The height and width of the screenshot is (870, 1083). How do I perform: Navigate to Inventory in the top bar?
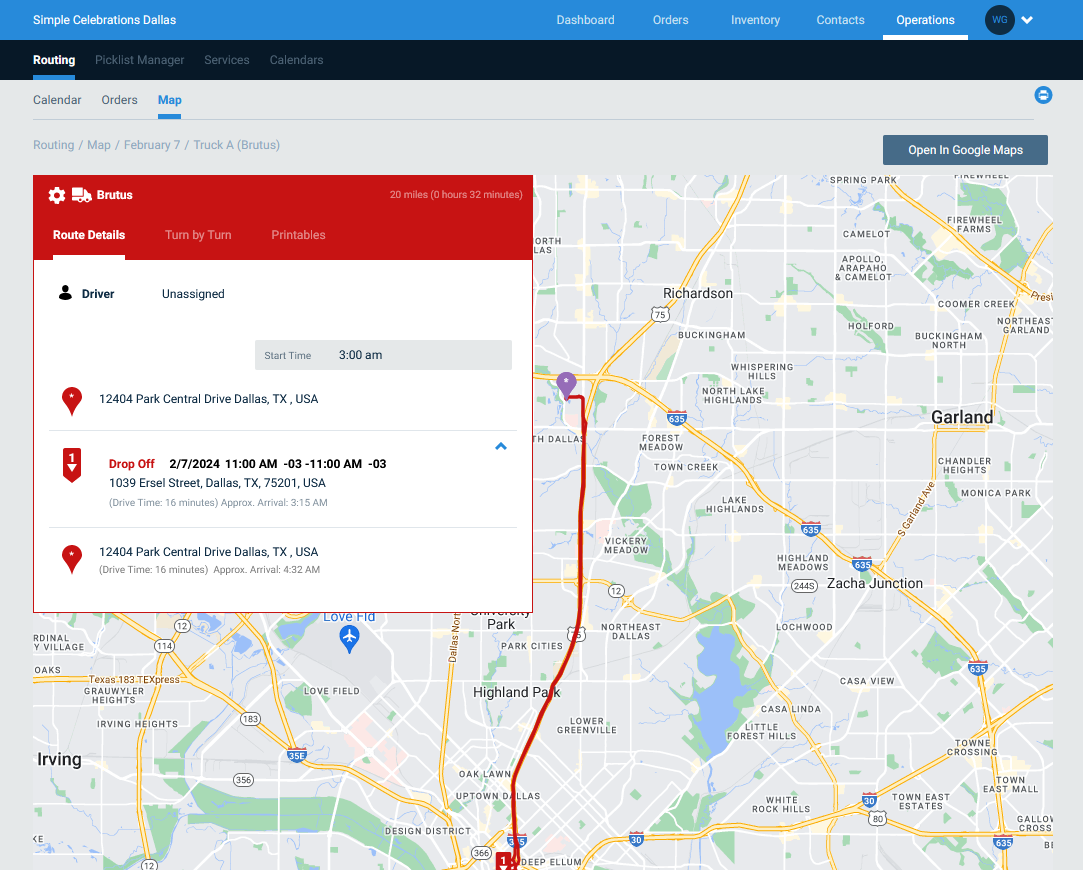point(755,20)
